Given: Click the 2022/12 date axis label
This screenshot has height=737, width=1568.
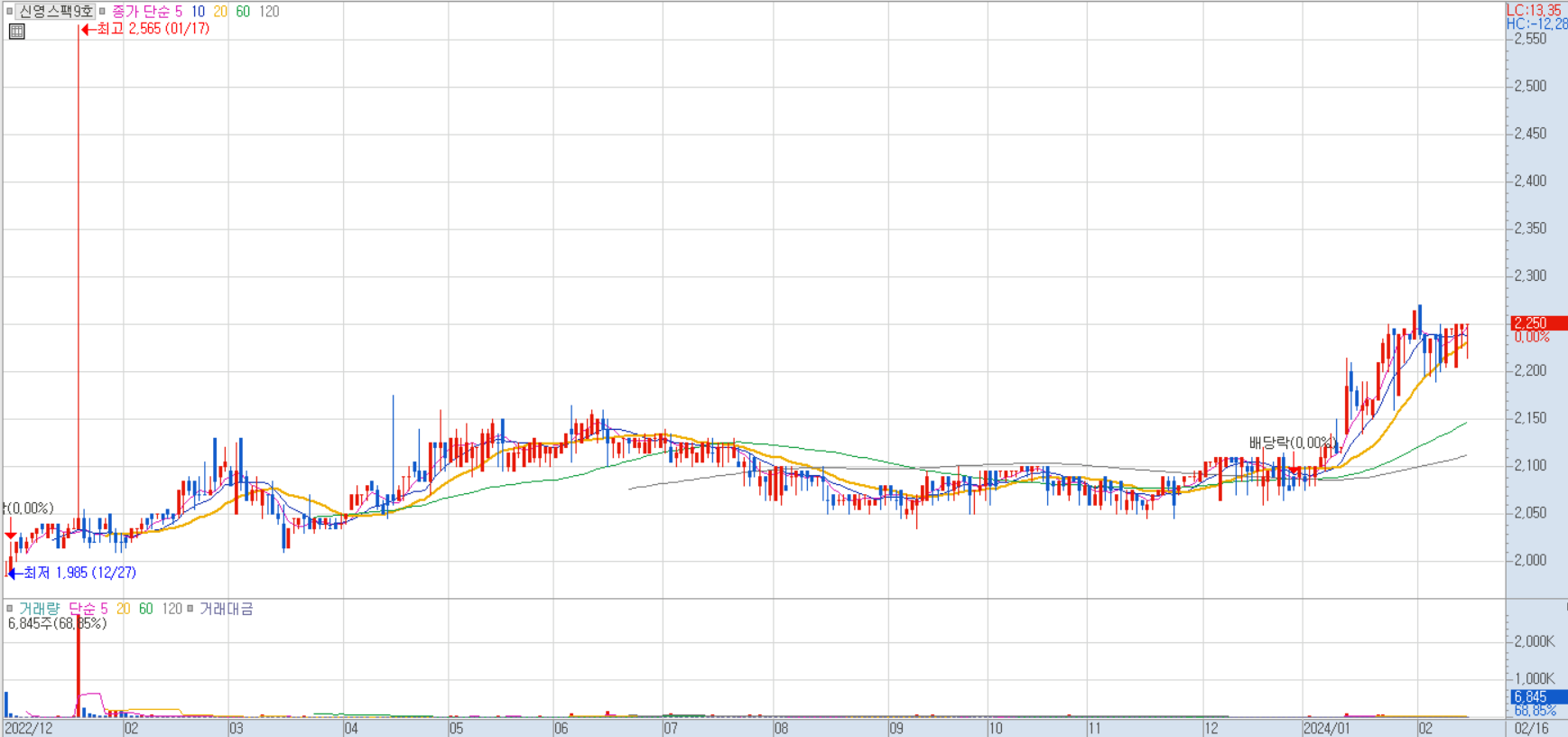Looking at the screenshot, I should click(29, 728).
